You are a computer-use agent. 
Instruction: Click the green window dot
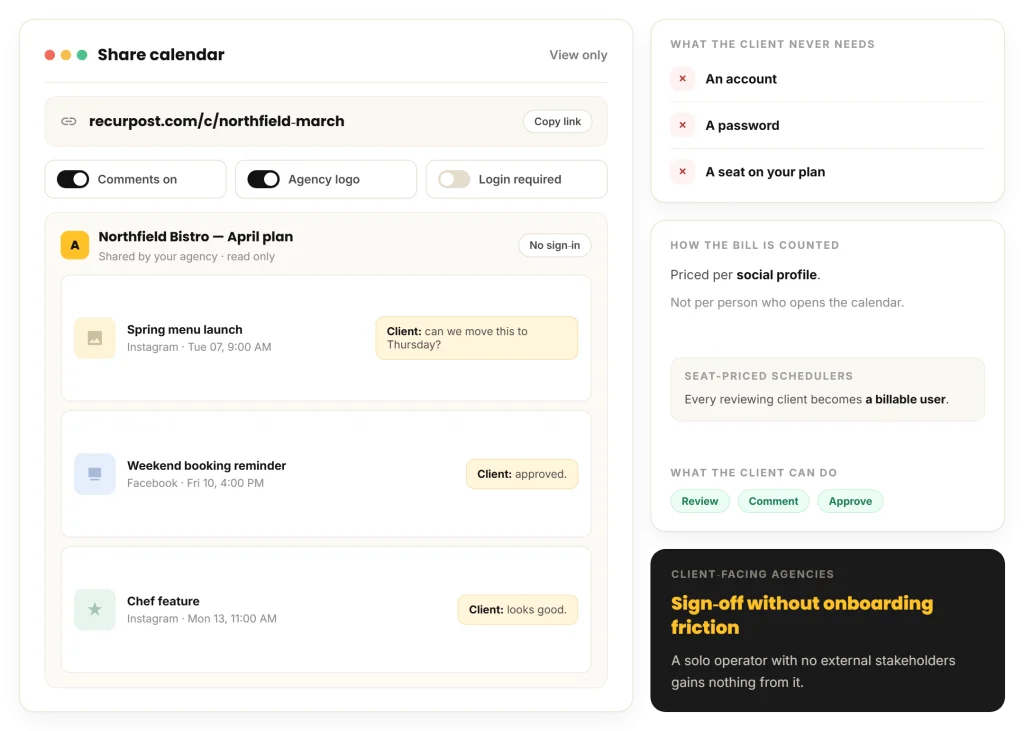click(x=82, y=55)
